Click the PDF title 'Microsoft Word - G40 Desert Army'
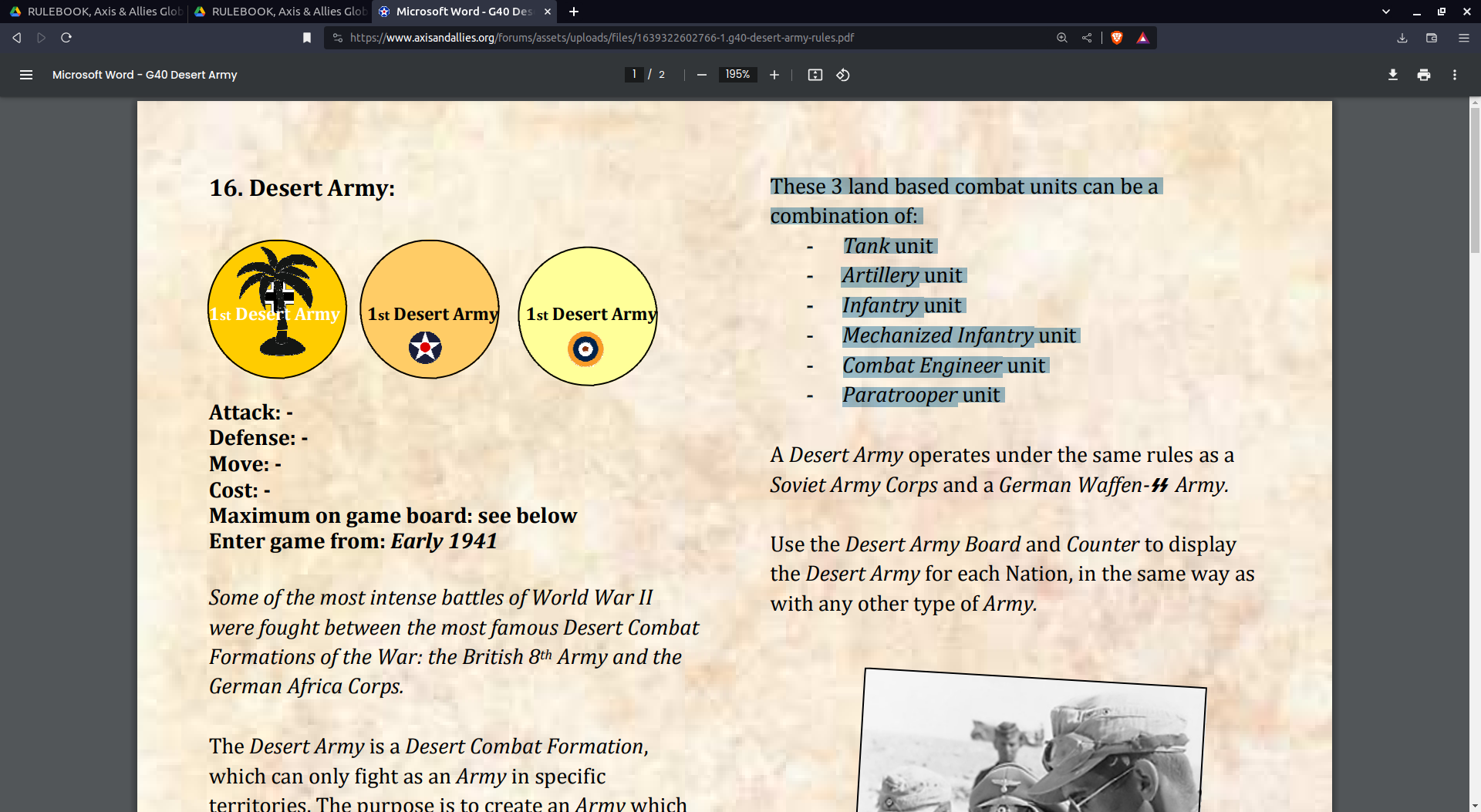This screenshot has height=812, width=1481. (144, 75)
